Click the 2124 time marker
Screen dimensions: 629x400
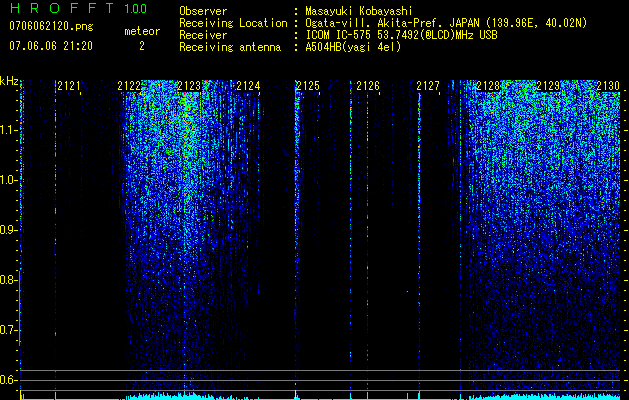click(x=248, y=86)
